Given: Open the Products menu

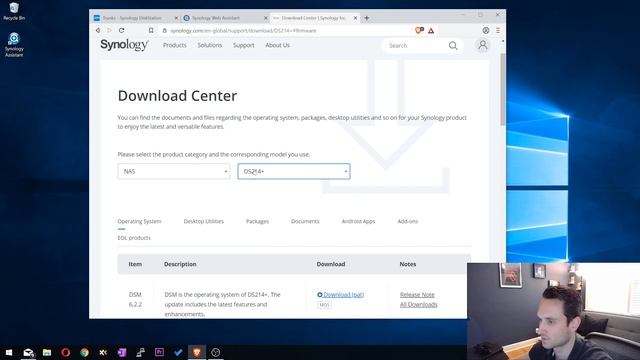Looking at the screenshot, I should (x=175, y=45).
